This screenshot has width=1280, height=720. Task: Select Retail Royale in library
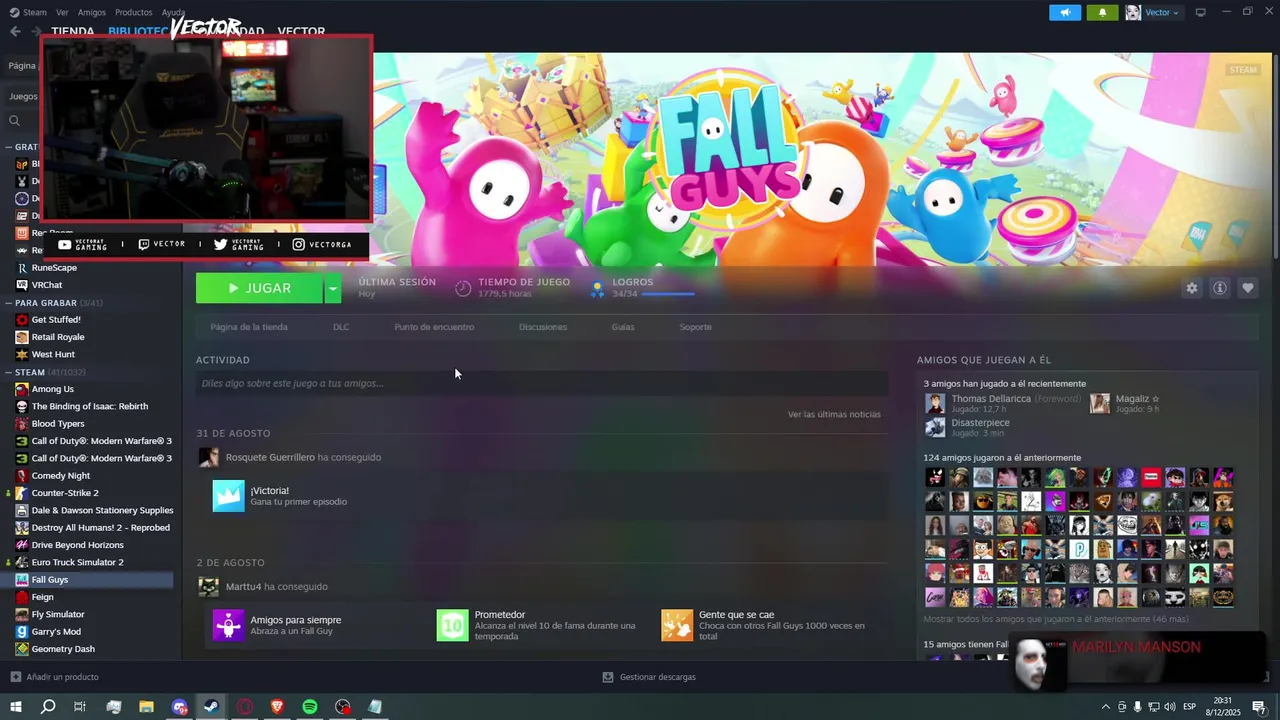click(58, 337)
